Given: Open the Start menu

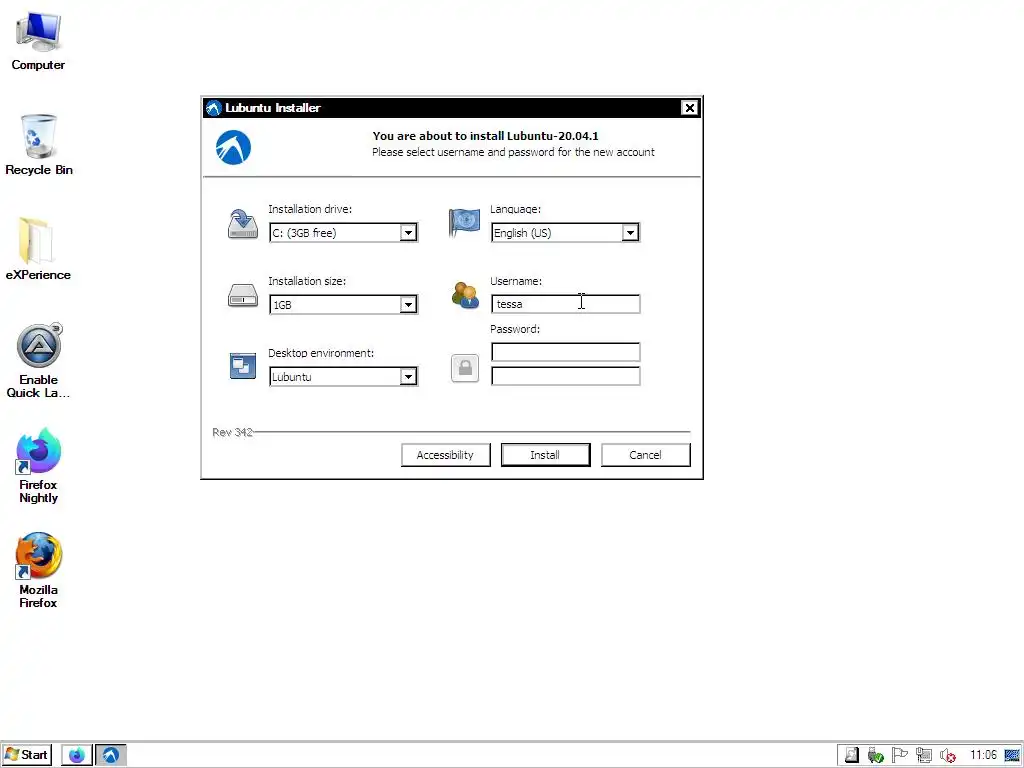Looking at the screenshot, I should point(26,755).
